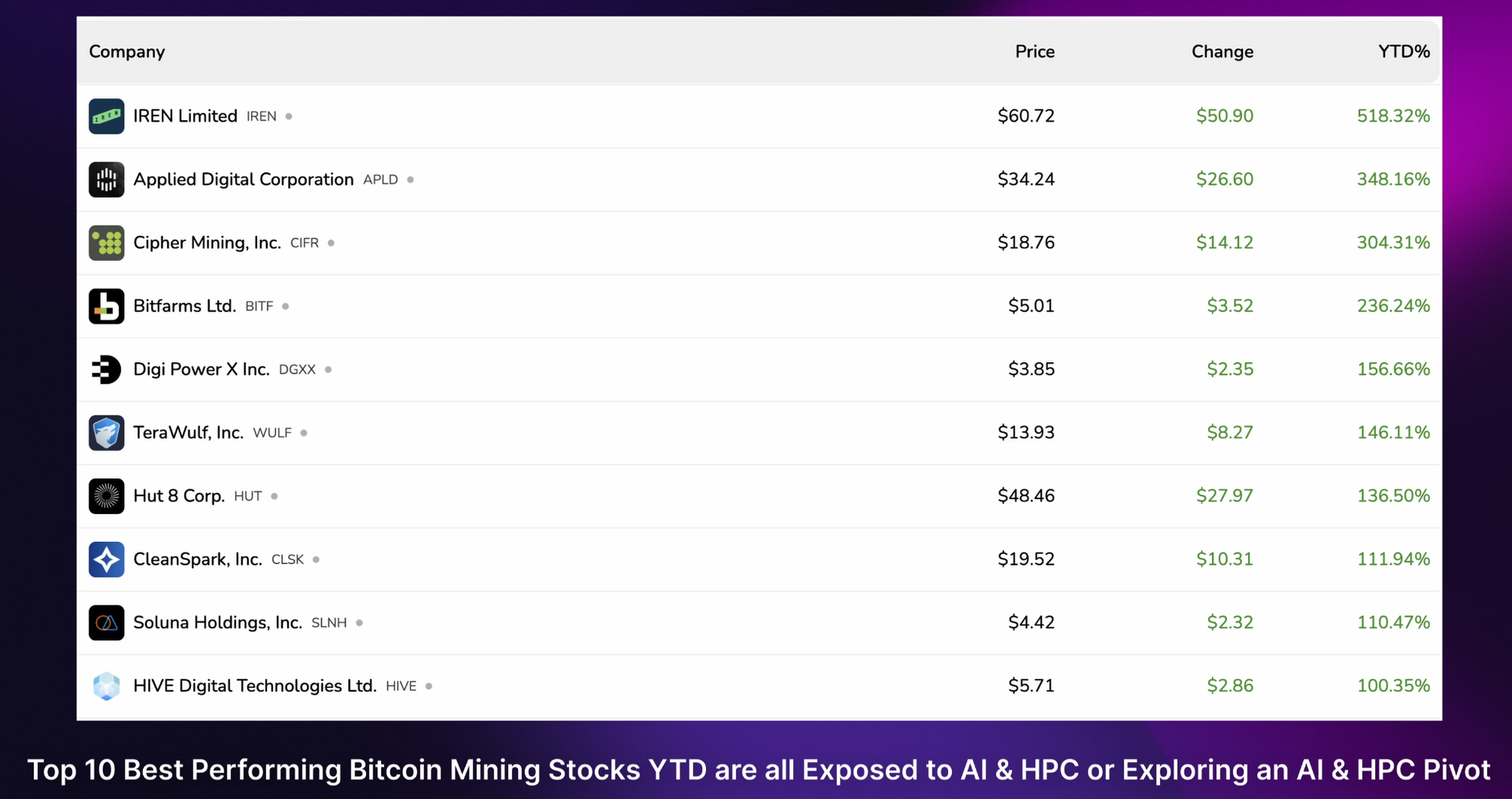Click the Bitfarms Ltd. logo icon
This screenshot has width=1512, height=799.
107,306
